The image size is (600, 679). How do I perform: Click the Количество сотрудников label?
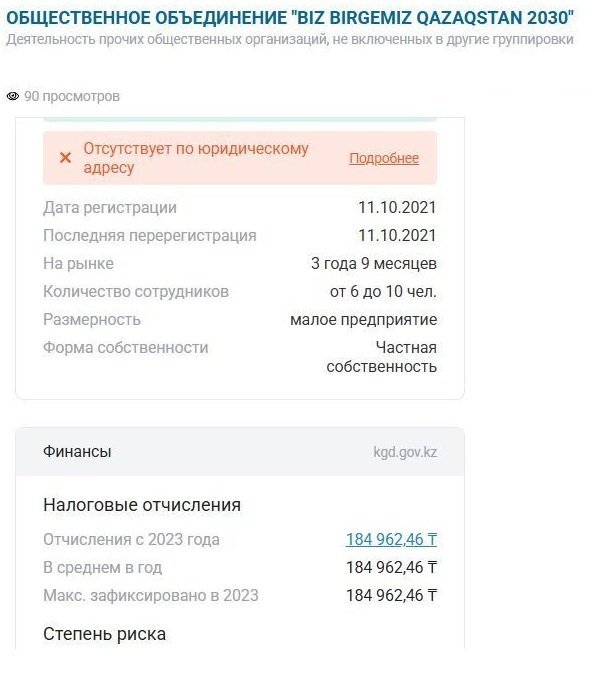(136, 292)
